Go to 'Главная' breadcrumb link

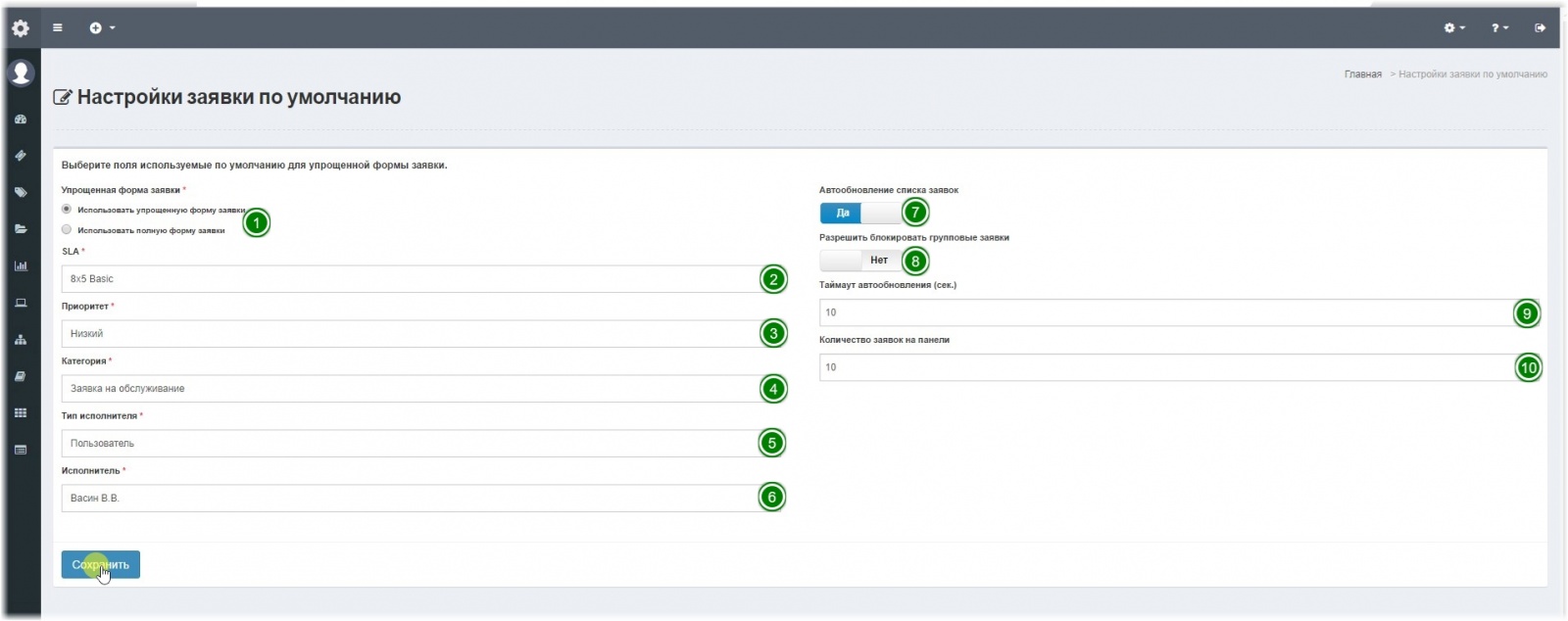click(1362, 74)
